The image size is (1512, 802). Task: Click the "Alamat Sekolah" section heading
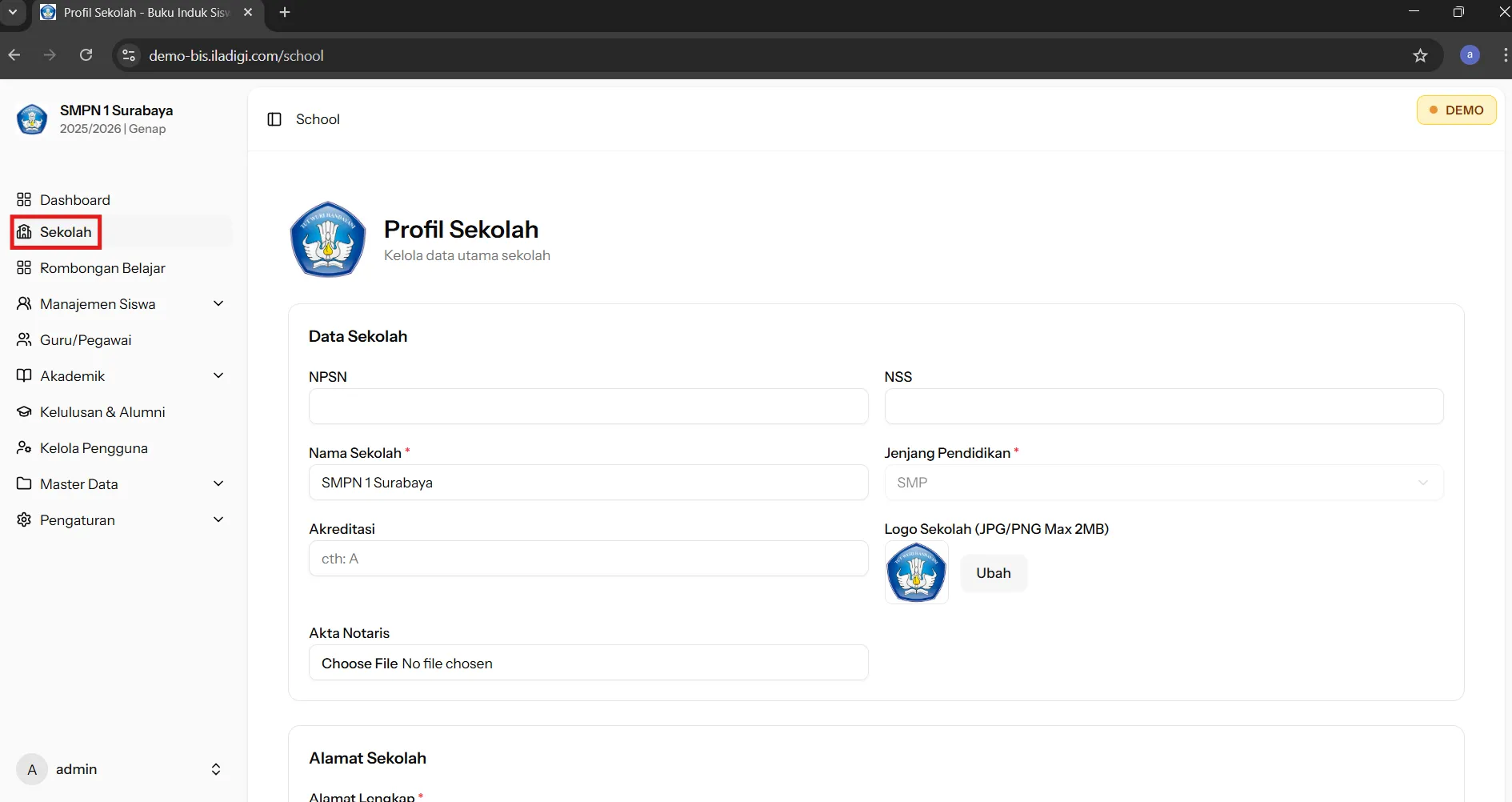pos(367,759)
